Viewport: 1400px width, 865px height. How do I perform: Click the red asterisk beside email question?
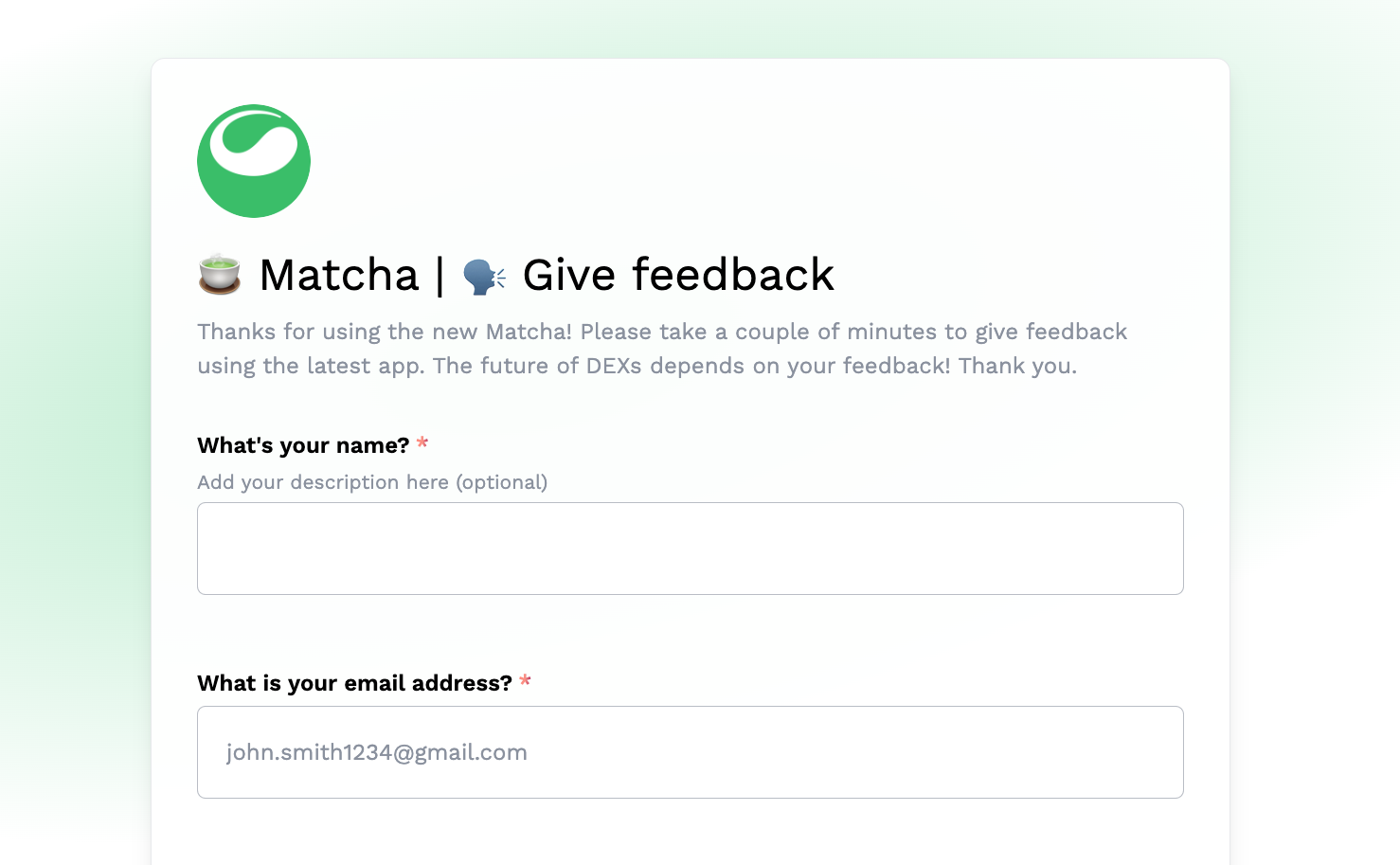pos(525,681)
